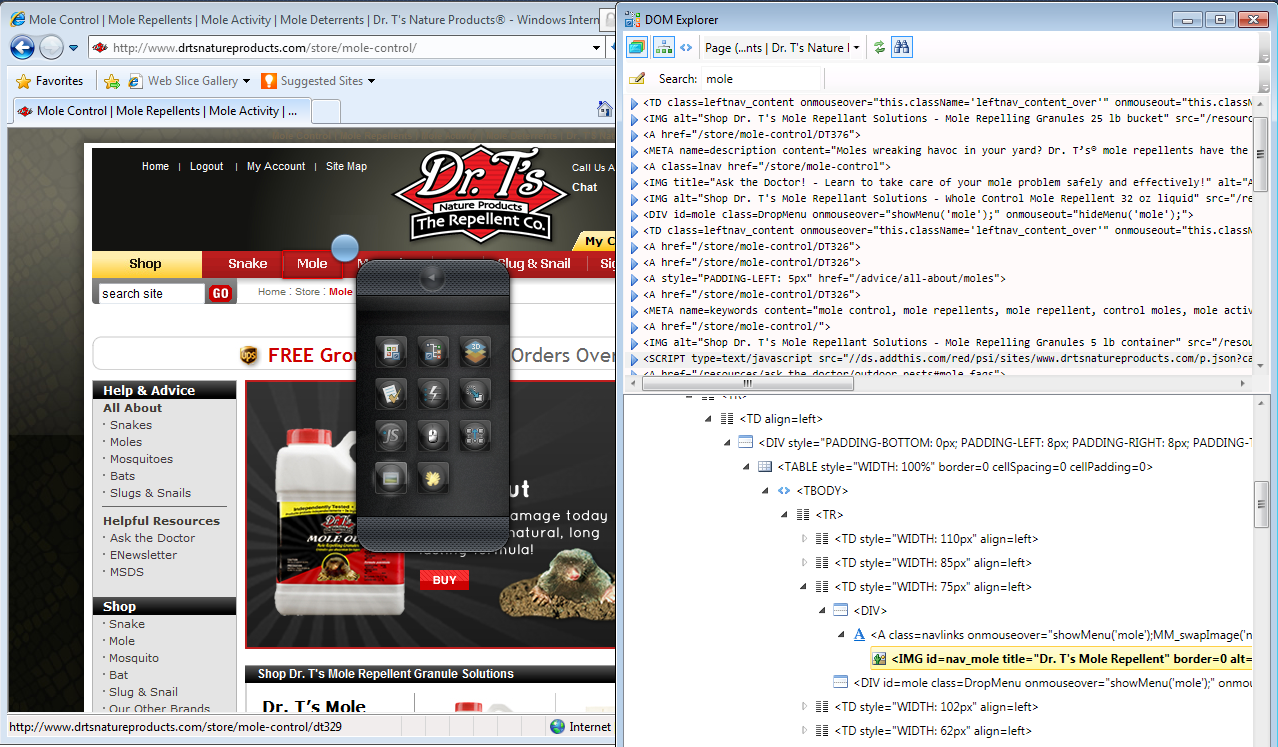Collapse the floating palette with round arrow button
Image resolution: width=1278 pixels, height=747 pixels.
(433, 279)
